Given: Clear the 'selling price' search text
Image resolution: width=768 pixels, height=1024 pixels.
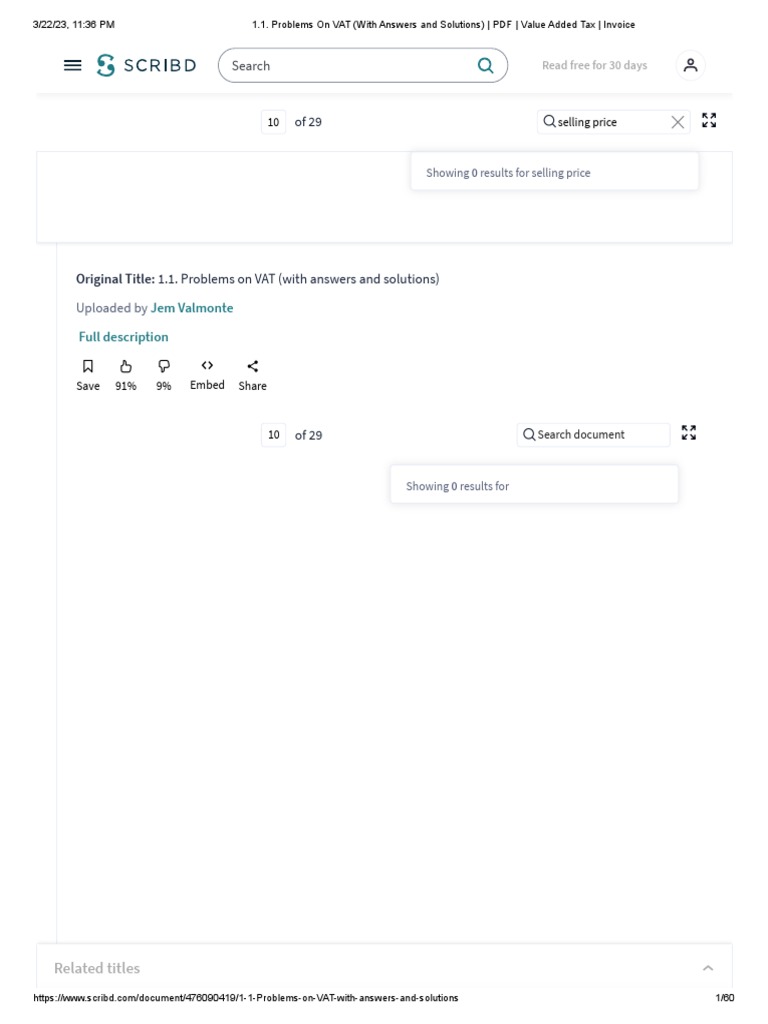Looking at the screenshot, I should (x=678, y=122).
